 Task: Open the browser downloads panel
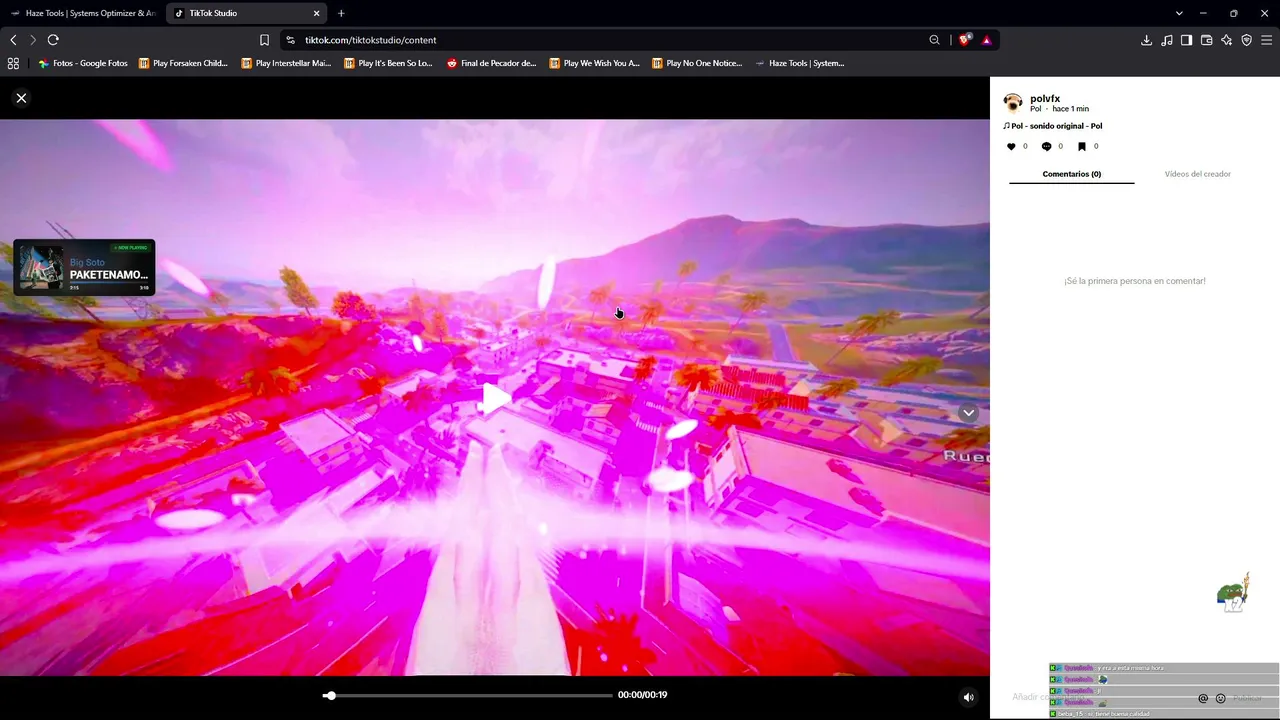tap(1146, 40)
